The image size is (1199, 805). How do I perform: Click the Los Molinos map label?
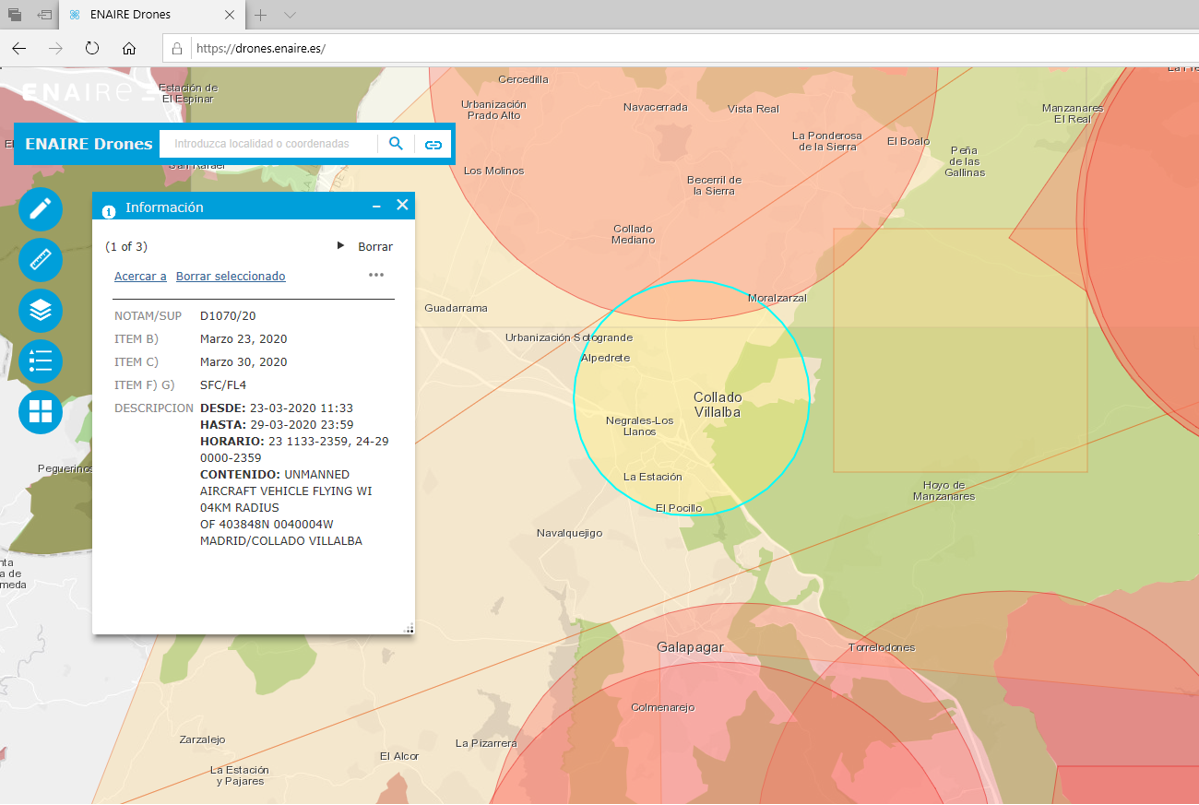494,170
